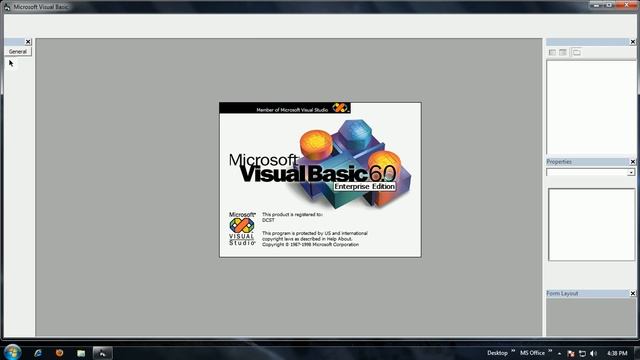Click the View Object icon in Project Explorer
Image resolution: width=640 pixels, height=360 pixels.
click(563, 52)
